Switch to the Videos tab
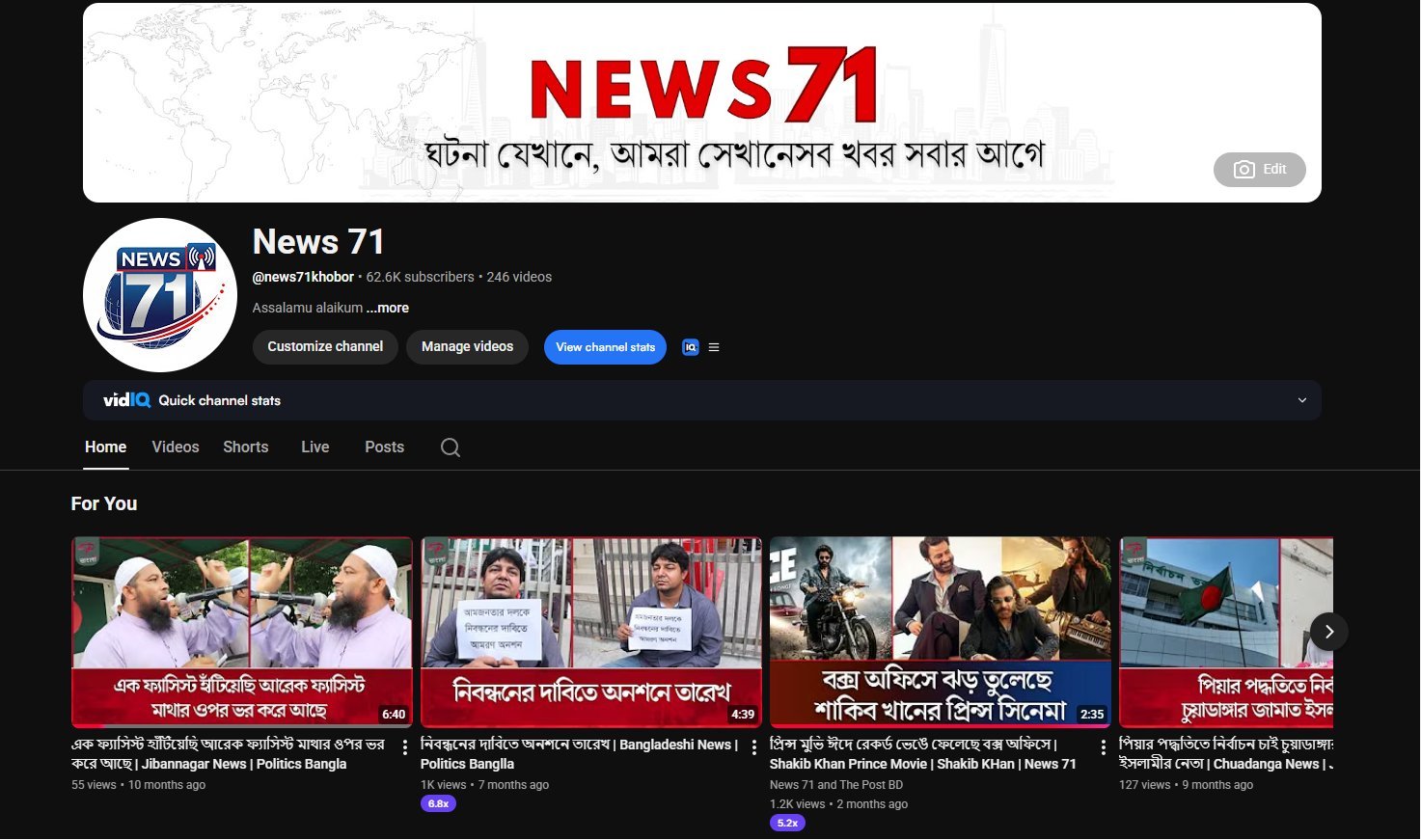 click(176, 447)
